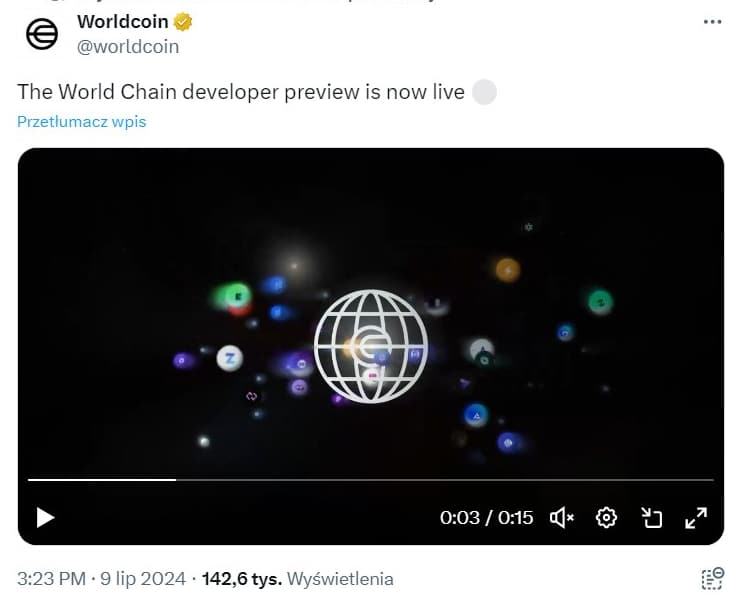Open video settings gear icon
Viewport: 738px width, 598px height.
click(x=606, y=518)
